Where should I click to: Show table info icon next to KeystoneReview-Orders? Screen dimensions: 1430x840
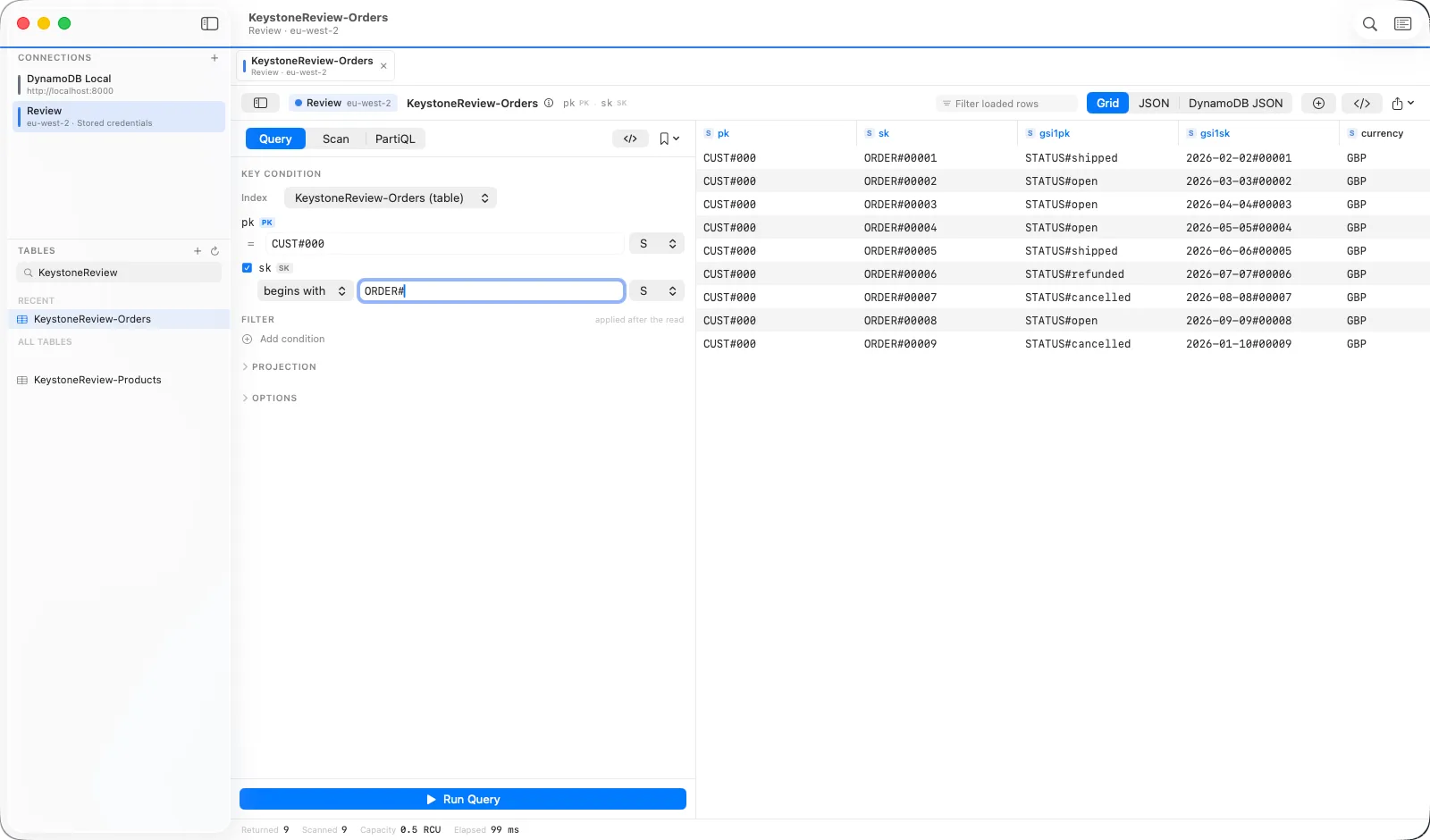[x=549, y=103]
